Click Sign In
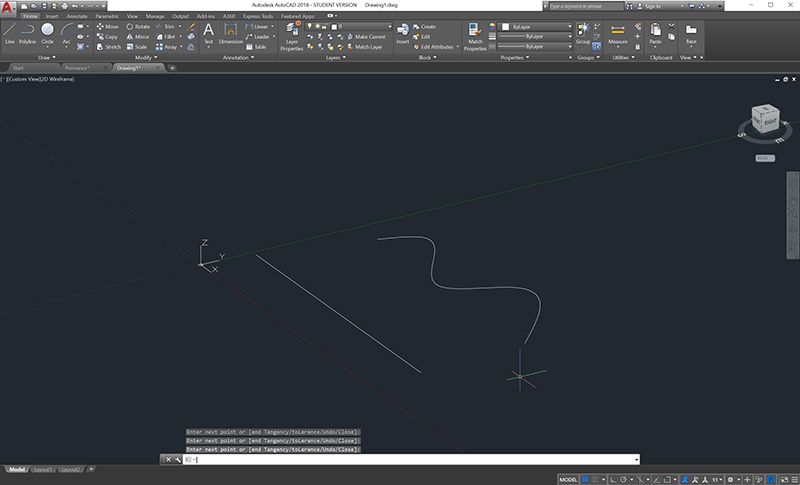The image size is (800, 485). (x=649, y=6)
